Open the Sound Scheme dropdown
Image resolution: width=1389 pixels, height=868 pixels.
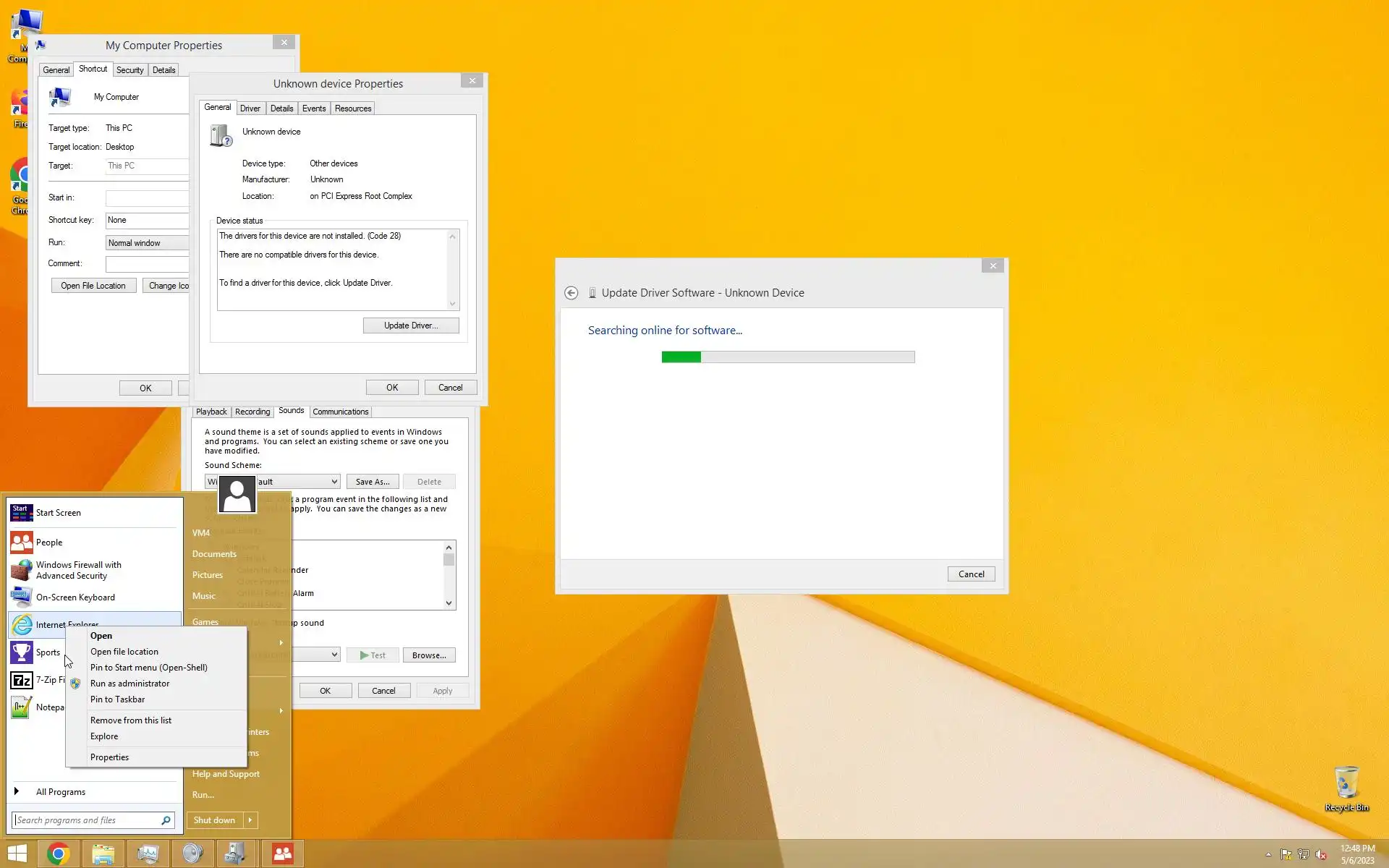click(334, 482)
